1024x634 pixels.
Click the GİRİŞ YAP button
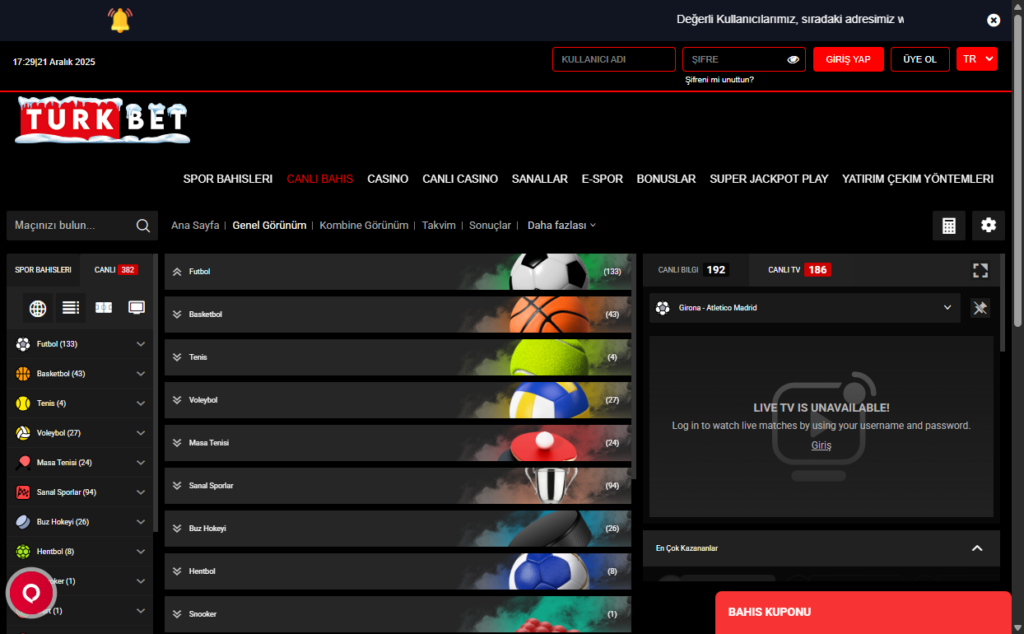tap(848, 59)
